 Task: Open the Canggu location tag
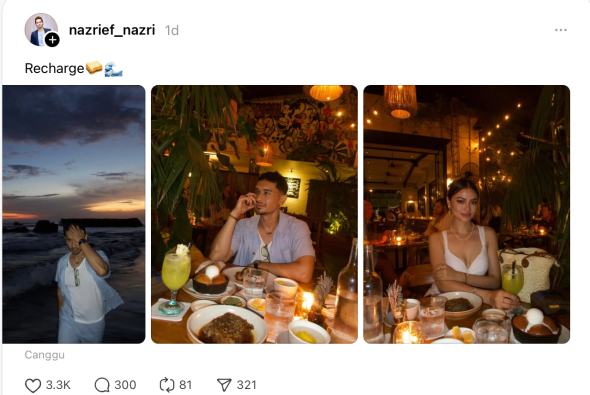coord(44,355)
